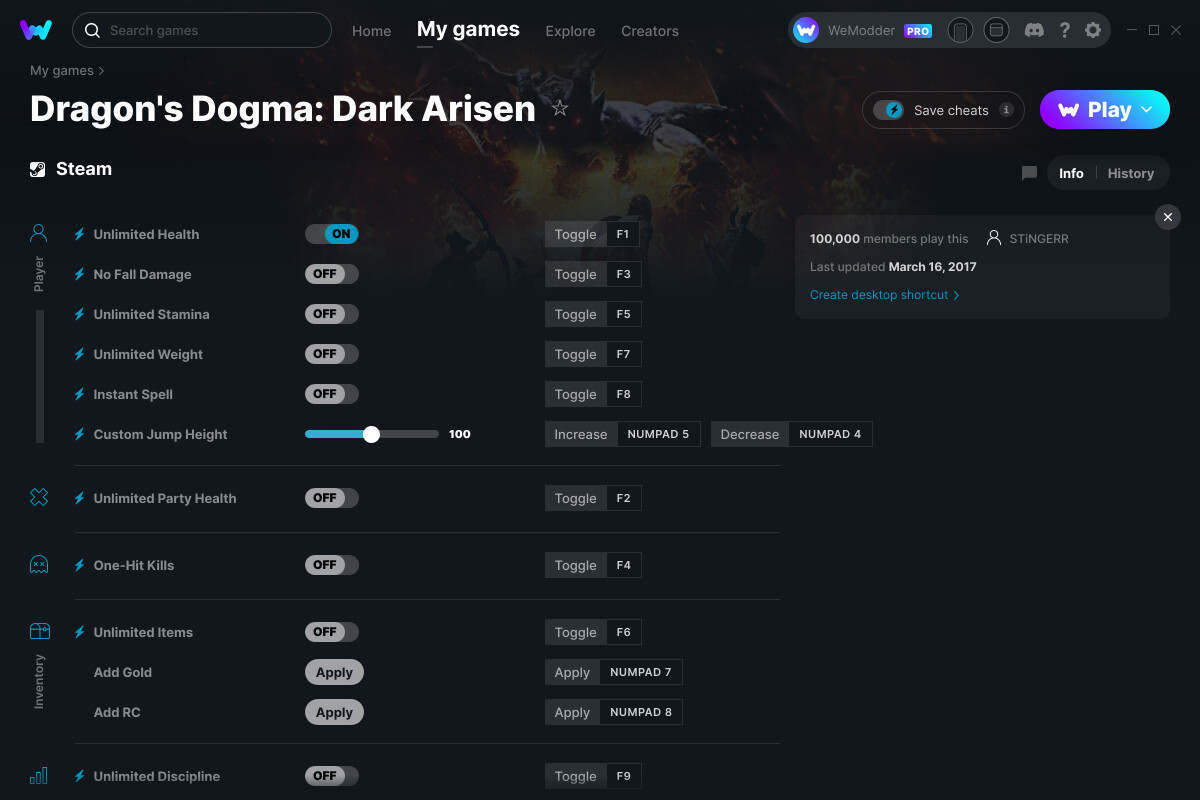This screenshot has height=800, width=1200.
Task: Open the Play button dropdown arrow
Action: [x=1147, y=110]
